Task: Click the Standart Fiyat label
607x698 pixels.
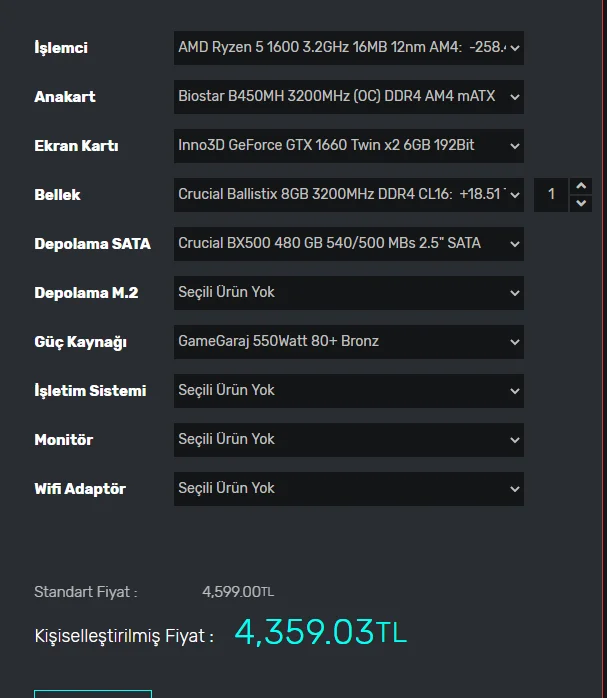Action: pyautogui.click(x=86, y=592)
